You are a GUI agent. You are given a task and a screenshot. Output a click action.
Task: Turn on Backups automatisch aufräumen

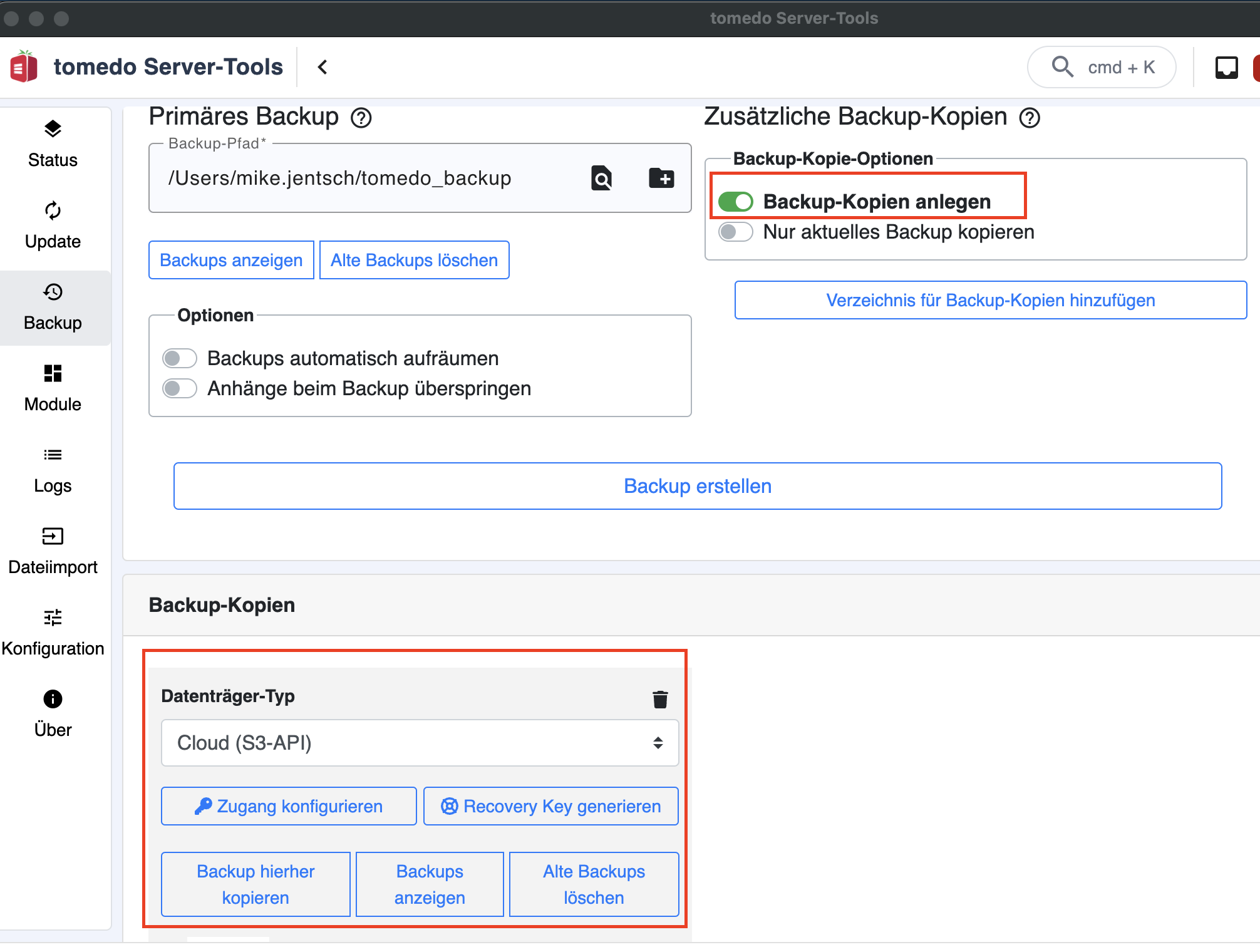click(x=180, y=358)
